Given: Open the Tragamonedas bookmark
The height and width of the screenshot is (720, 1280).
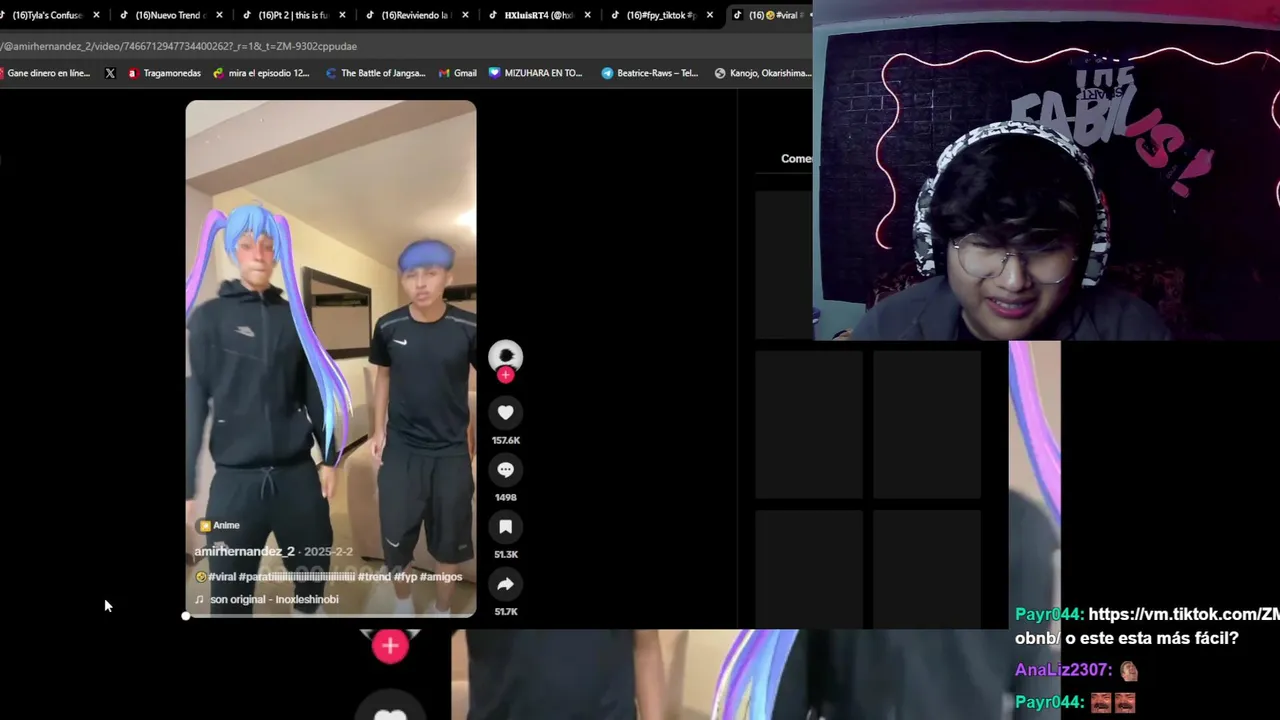Looking at the screenshot, I should [164, 73].
